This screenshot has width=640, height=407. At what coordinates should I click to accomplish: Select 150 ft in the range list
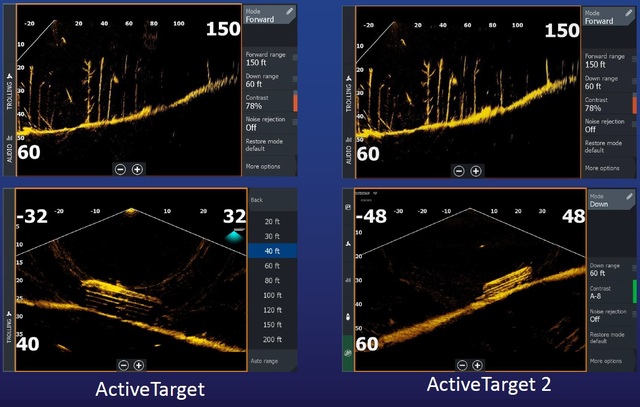(272, 325)
